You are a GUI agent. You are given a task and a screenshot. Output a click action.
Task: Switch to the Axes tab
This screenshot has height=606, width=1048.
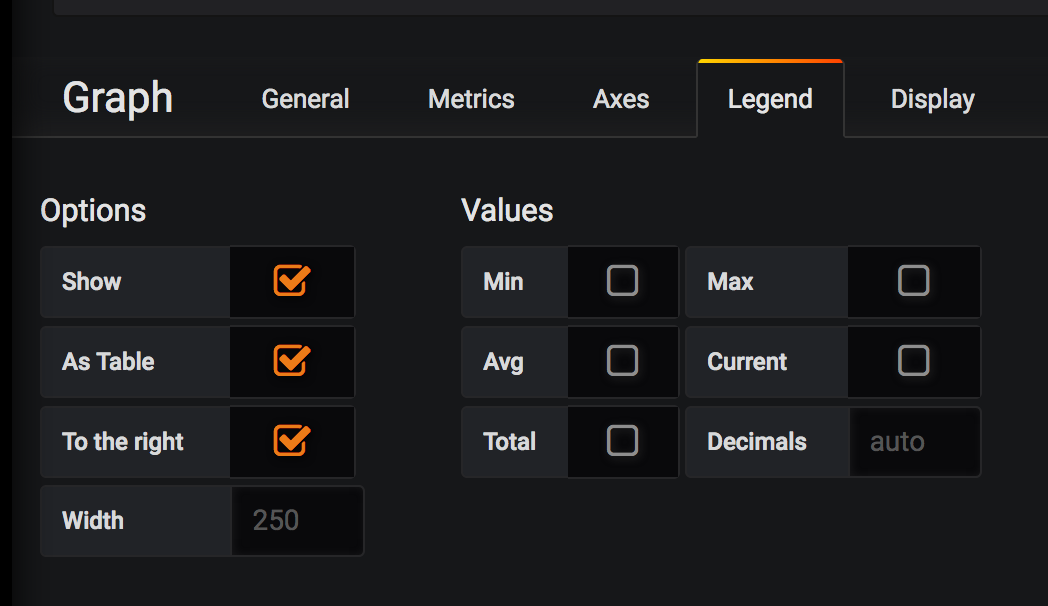[620, 98]
